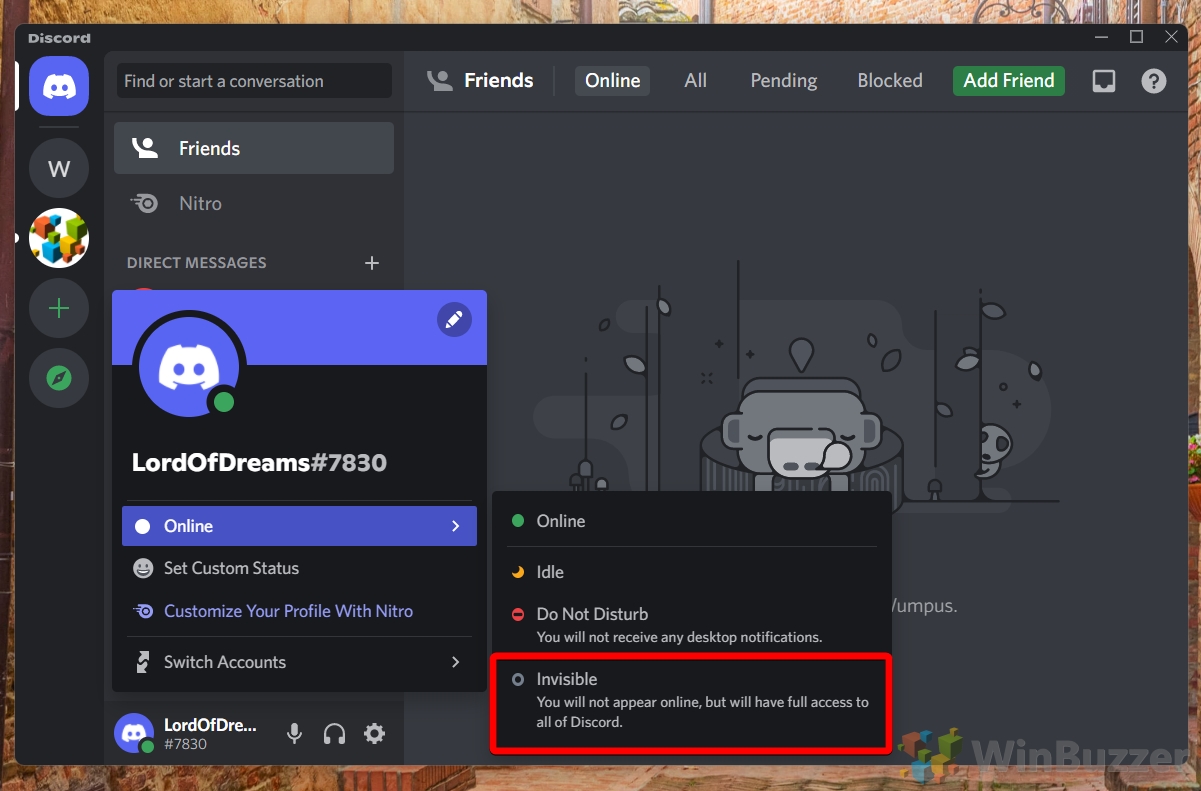Viewport: 1201px width, 791px height.
Task: Create a new direct message
Action: (x=372, y=263)
